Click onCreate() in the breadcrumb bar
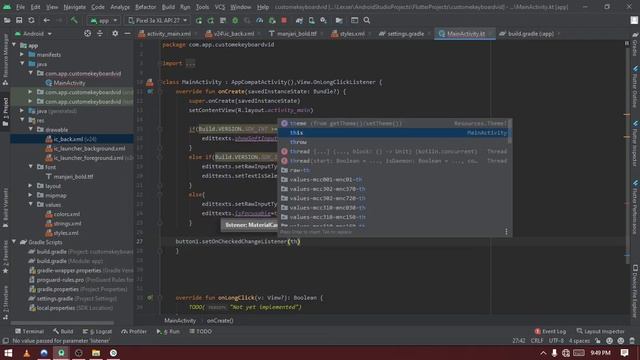This screenshot has height=360, width=640. coord(220,320)
